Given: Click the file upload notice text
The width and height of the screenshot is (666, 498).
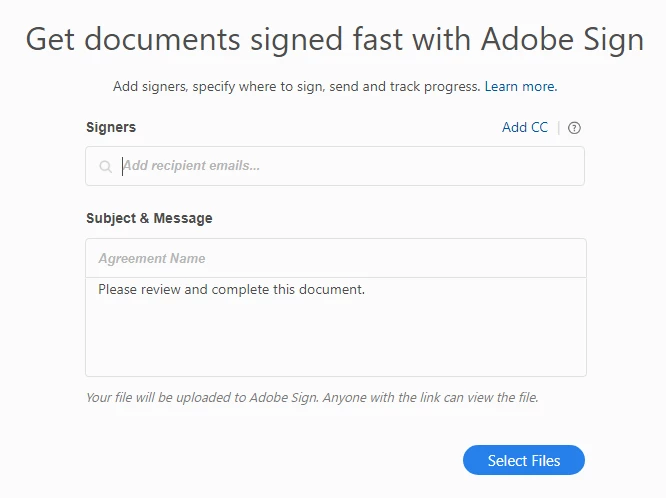Looking at the screenshot, I should coord(312,397).
